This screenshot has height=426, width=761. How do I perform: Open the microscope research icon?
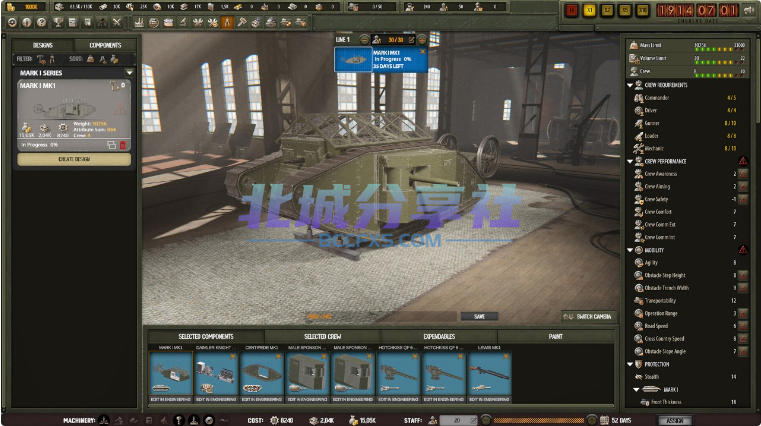point(183,22)
